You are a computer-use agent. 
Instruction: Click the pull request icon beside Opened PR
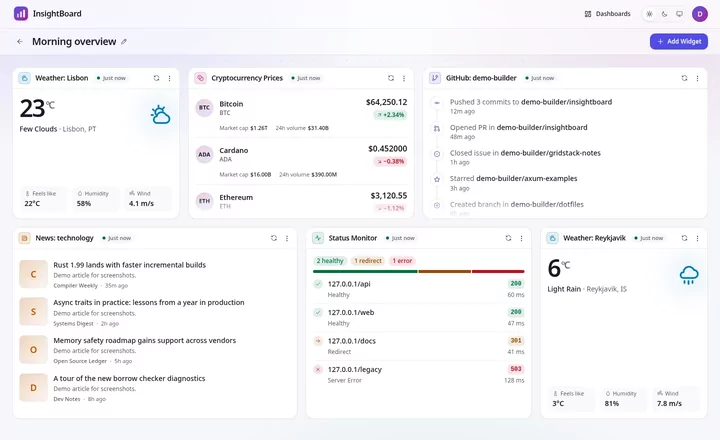(x=437, y=129)
